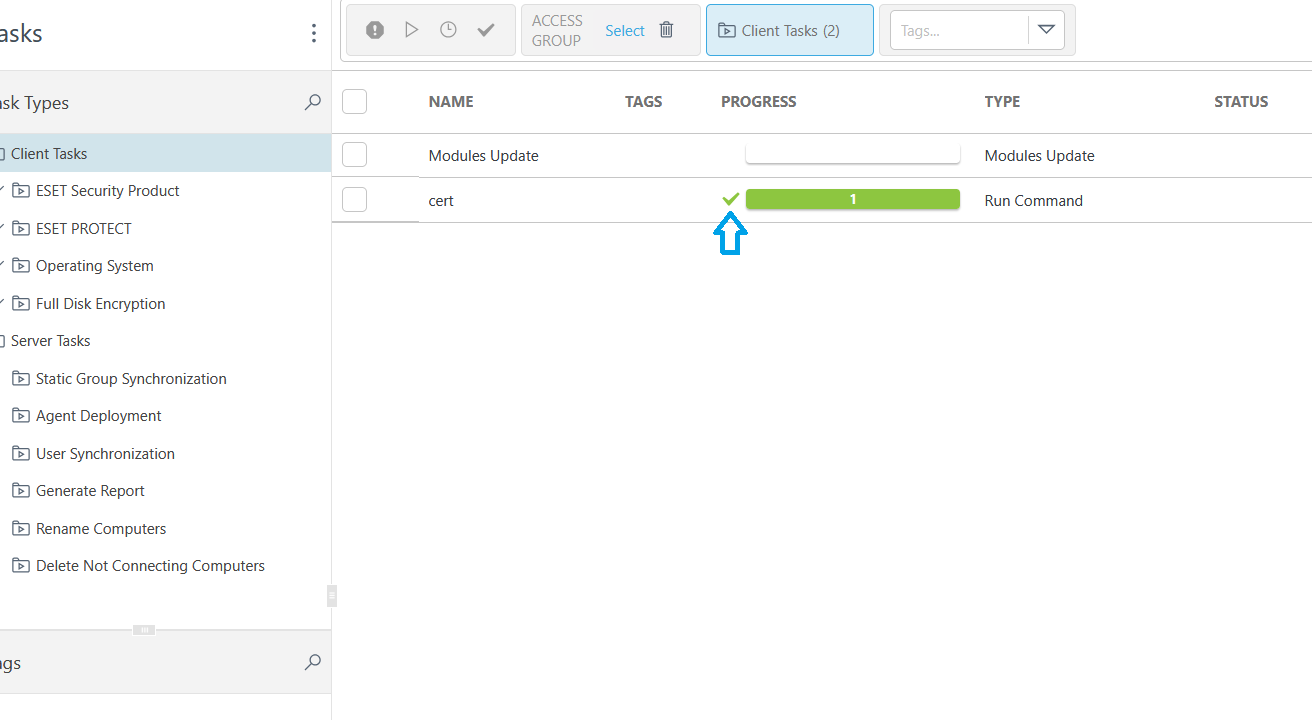
Task: Click the running status play filter icon
Action: (412, 30)
